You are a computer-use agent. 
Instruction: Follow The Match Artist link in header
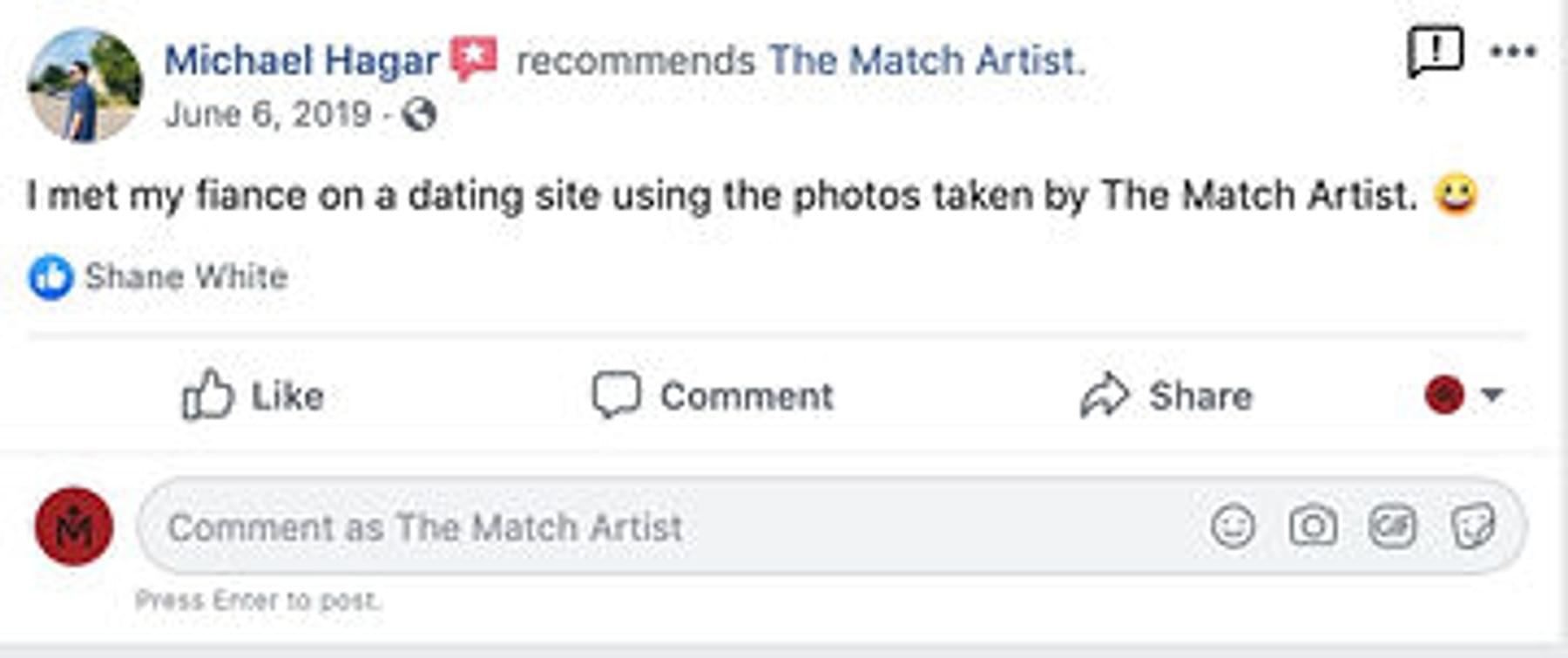(x=926, y=61)
